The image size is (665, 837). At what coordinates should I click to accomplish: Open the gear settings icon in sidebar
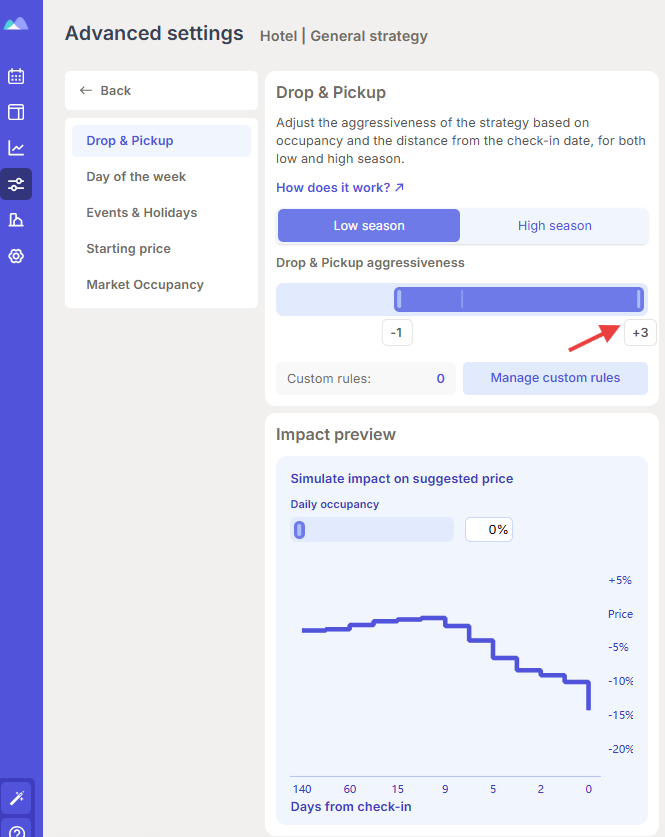16,256
